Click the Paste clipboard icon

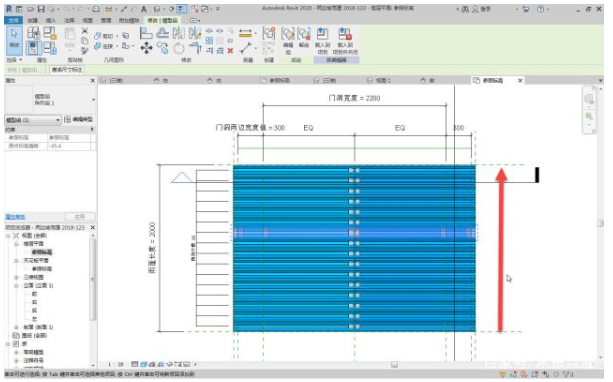(x=70, y=34)
